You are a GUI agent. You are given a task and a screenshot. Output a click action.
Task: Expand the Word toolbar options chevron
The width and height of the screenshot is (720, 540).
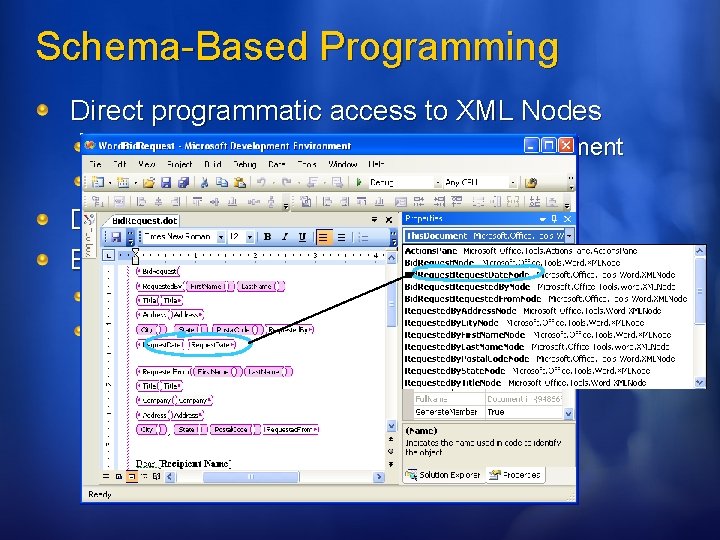coord(394,237)
